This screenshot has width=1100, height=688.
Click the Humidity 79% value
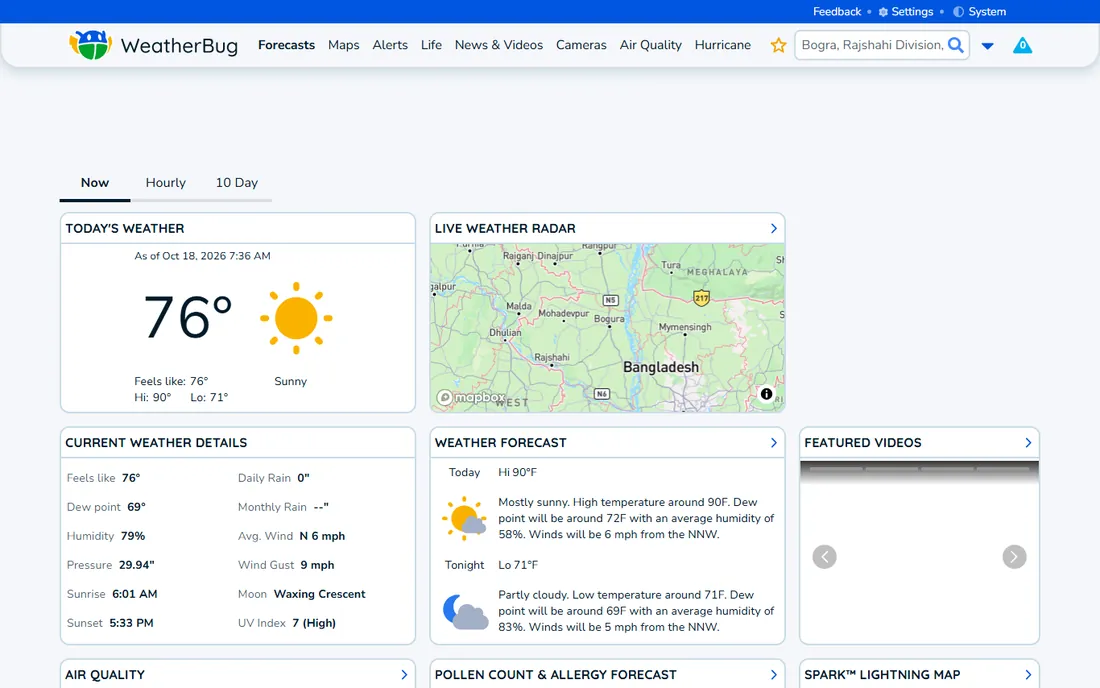(x=133, y=536)
